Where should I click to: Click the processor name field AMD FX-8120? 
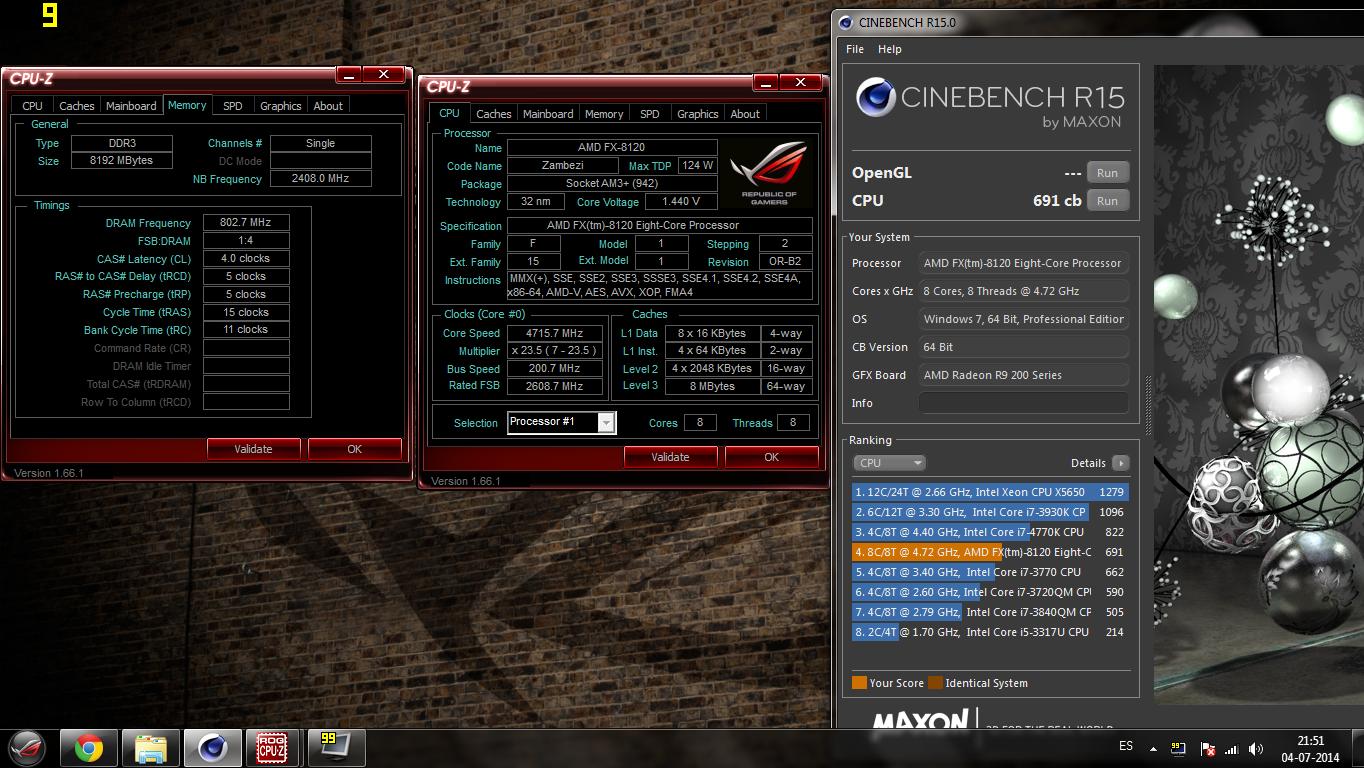pyautogui.click(x=612, y=148)
